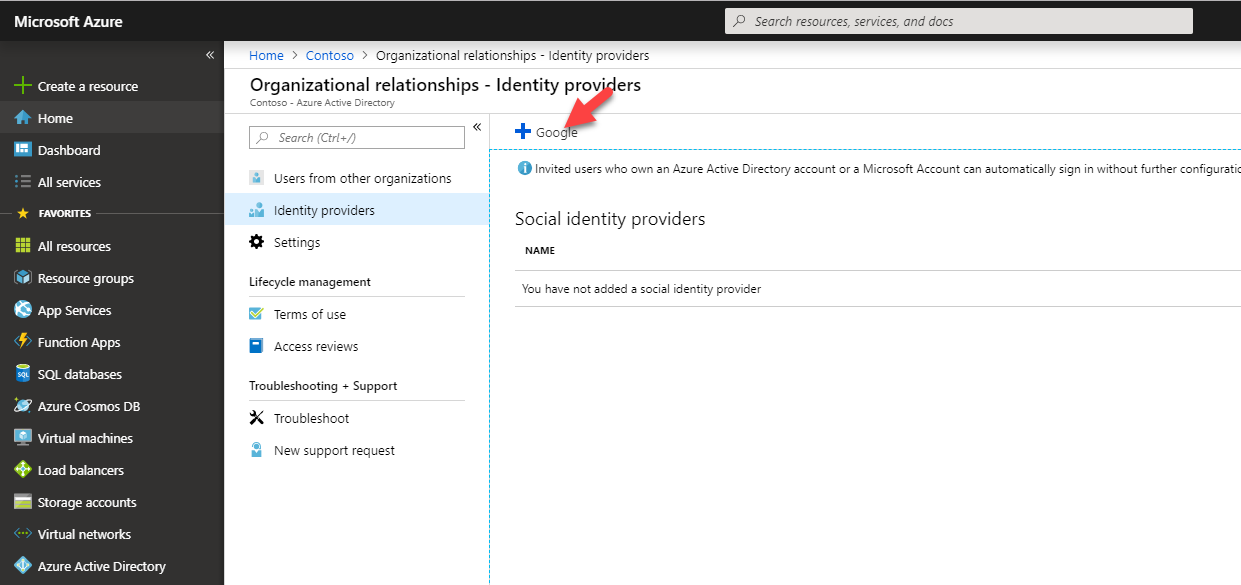Click the Terms of use checkmark icon

pyautogui.click(x=257, y=314)
